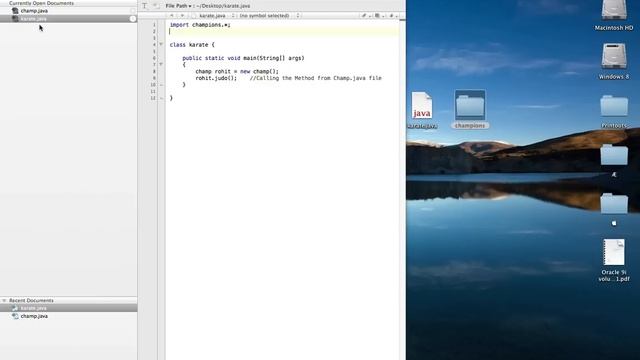Click the karate.java file icon in open documents
Screen dimensions: 640x360
tap(15, 18)
